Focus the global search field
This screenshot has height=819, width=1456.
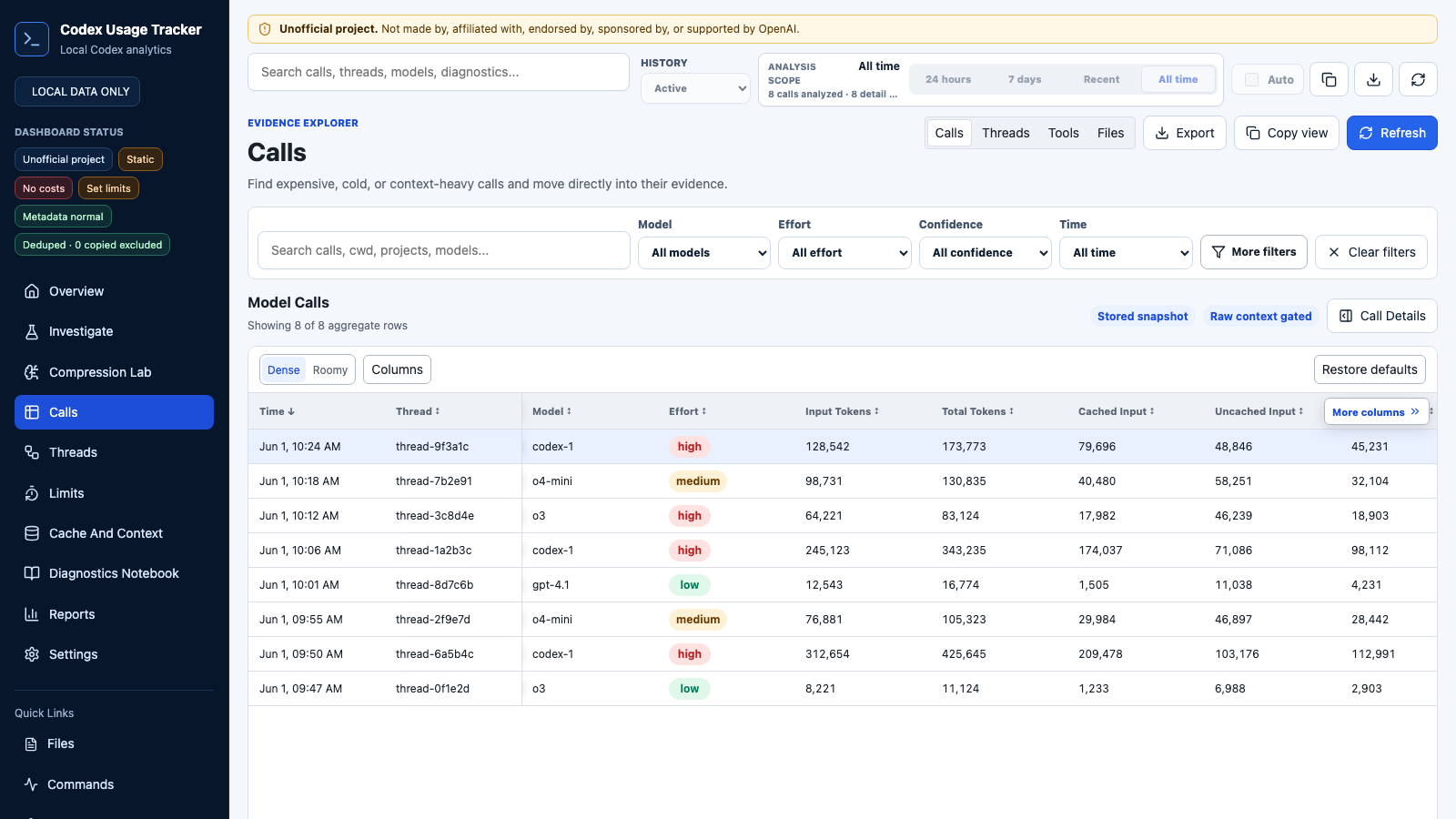pos(439,72)
